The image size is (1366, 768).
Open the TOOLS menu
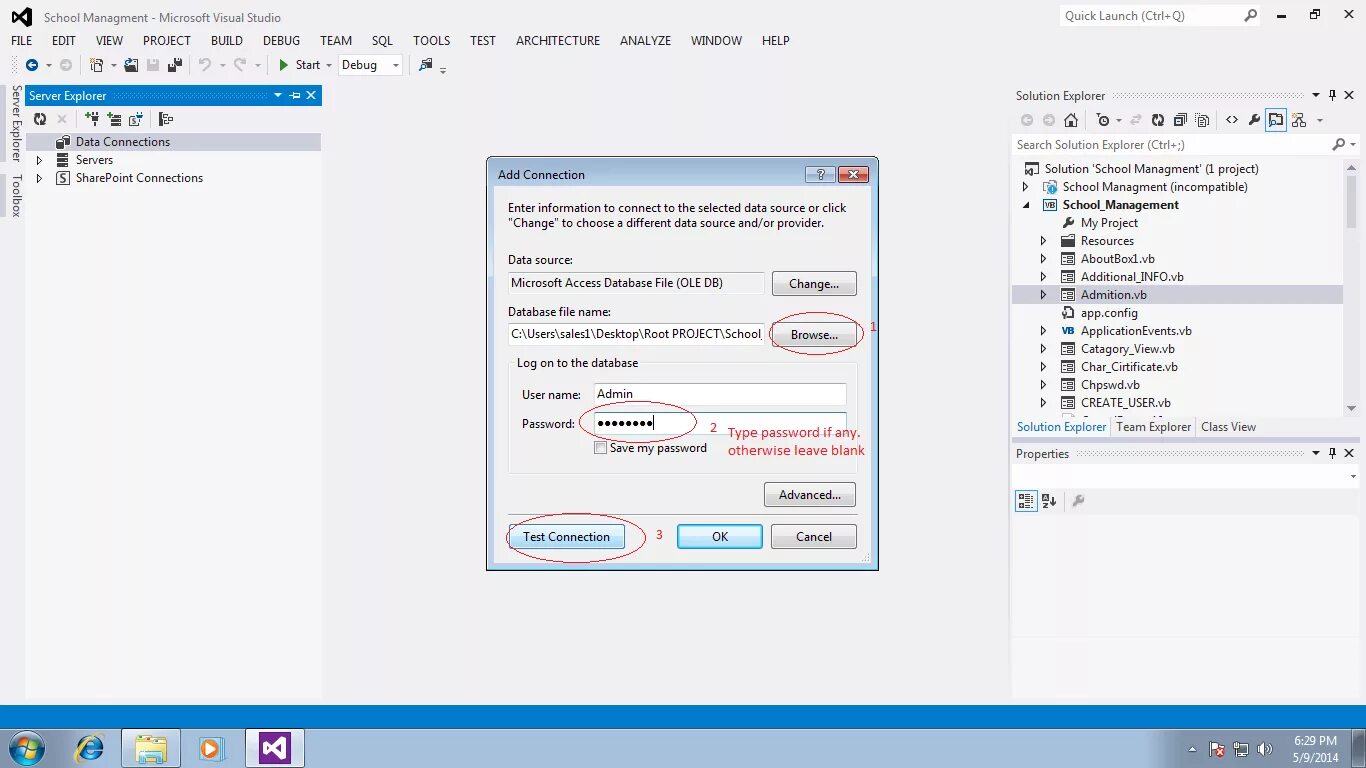[431, 41]
